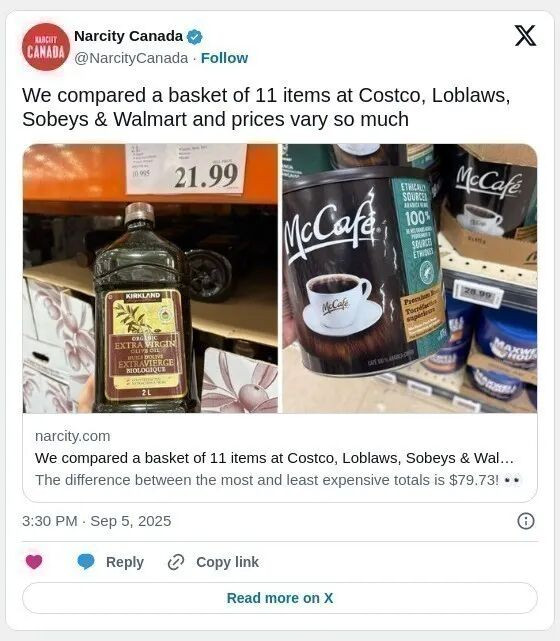560x641 pixels.
Task: Click Read more on X button
Action: click(280, 598)
